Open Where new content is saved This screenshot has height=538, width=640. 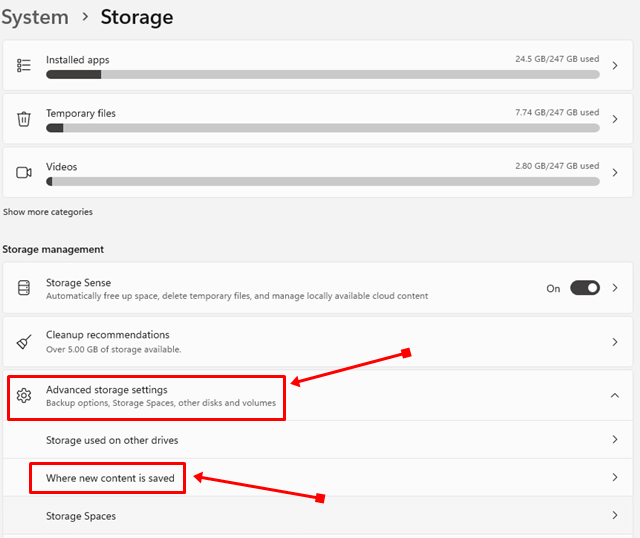point(110,478)
